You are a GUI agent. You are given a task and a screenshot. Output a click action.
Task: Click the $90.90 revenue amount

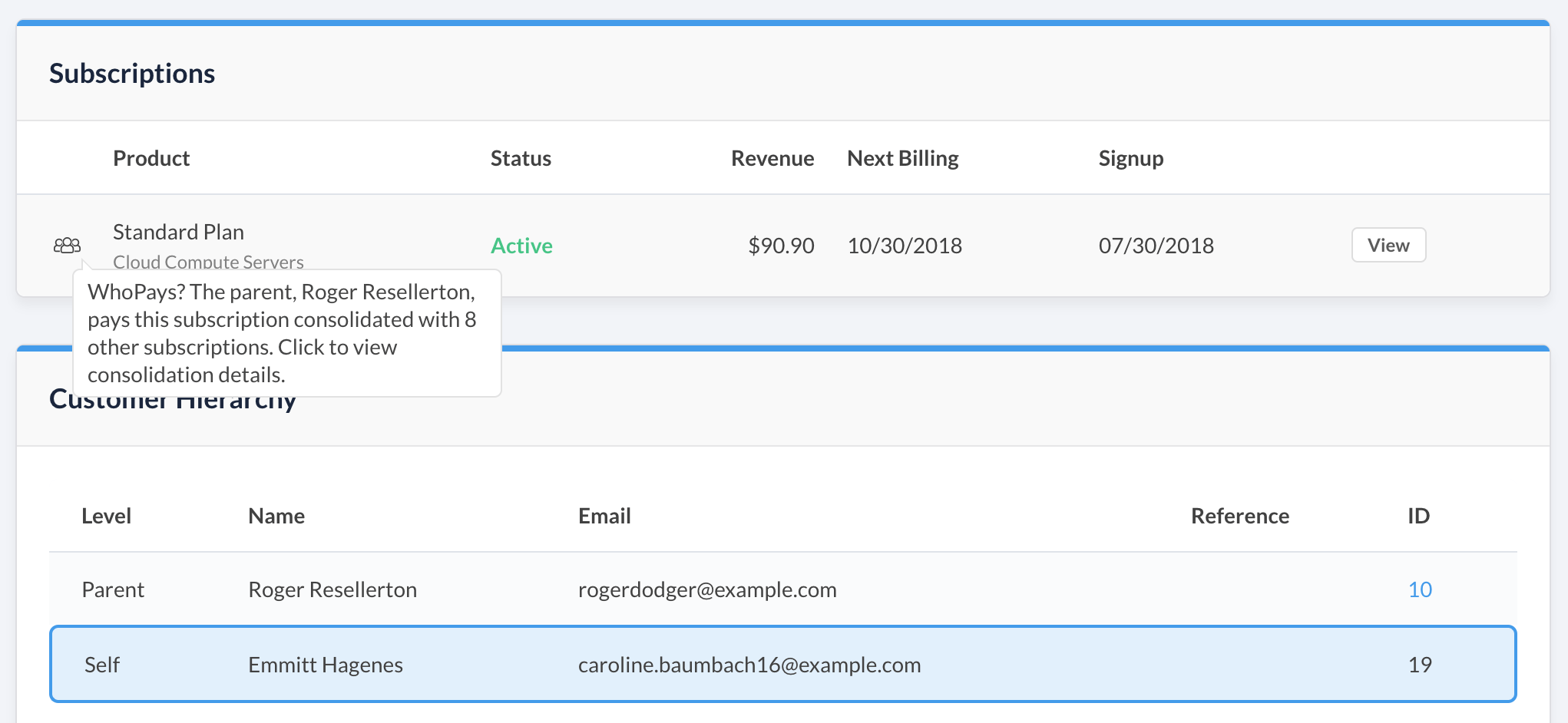781,246
